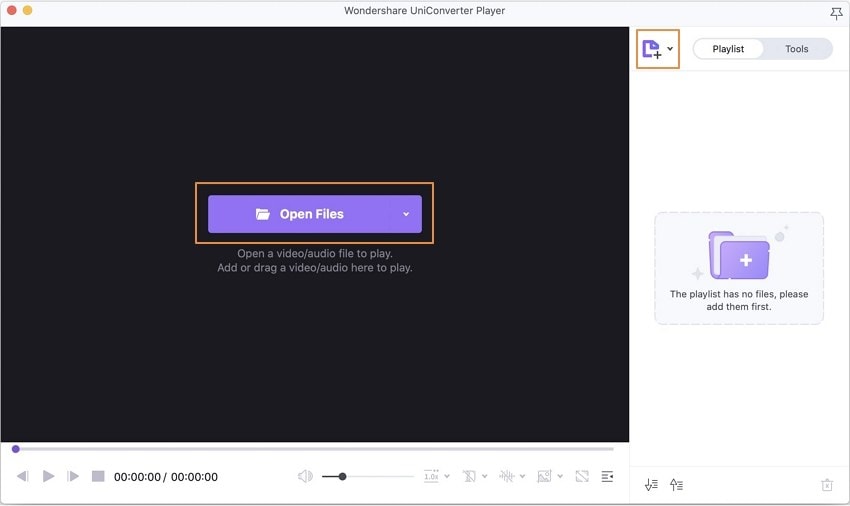Click the red close window button

tap(11, 10)
